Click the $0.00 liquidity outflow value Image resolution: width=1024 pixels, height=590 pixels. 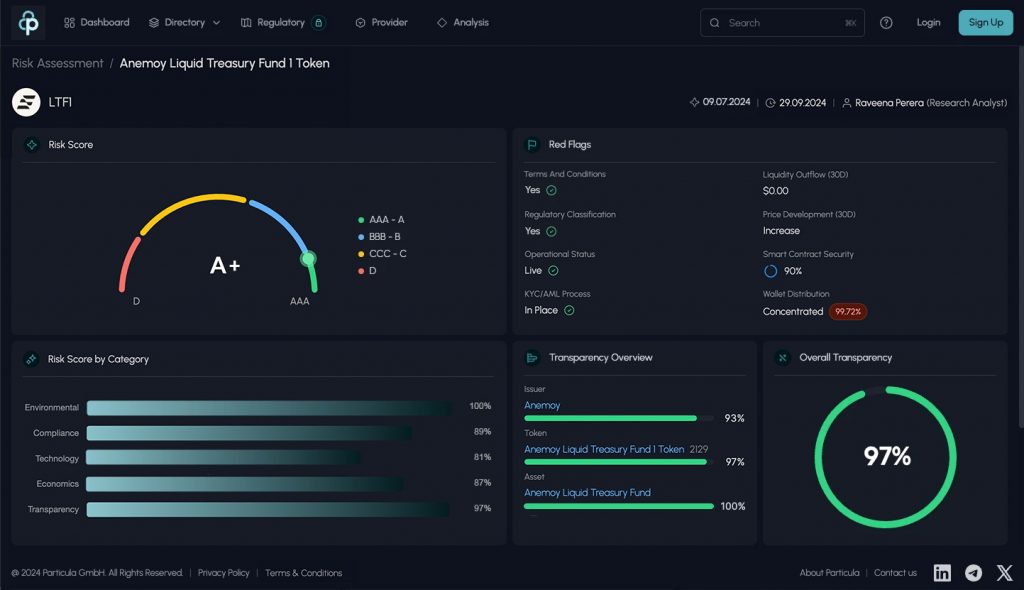pyautogui.click(x=776, y=191)
